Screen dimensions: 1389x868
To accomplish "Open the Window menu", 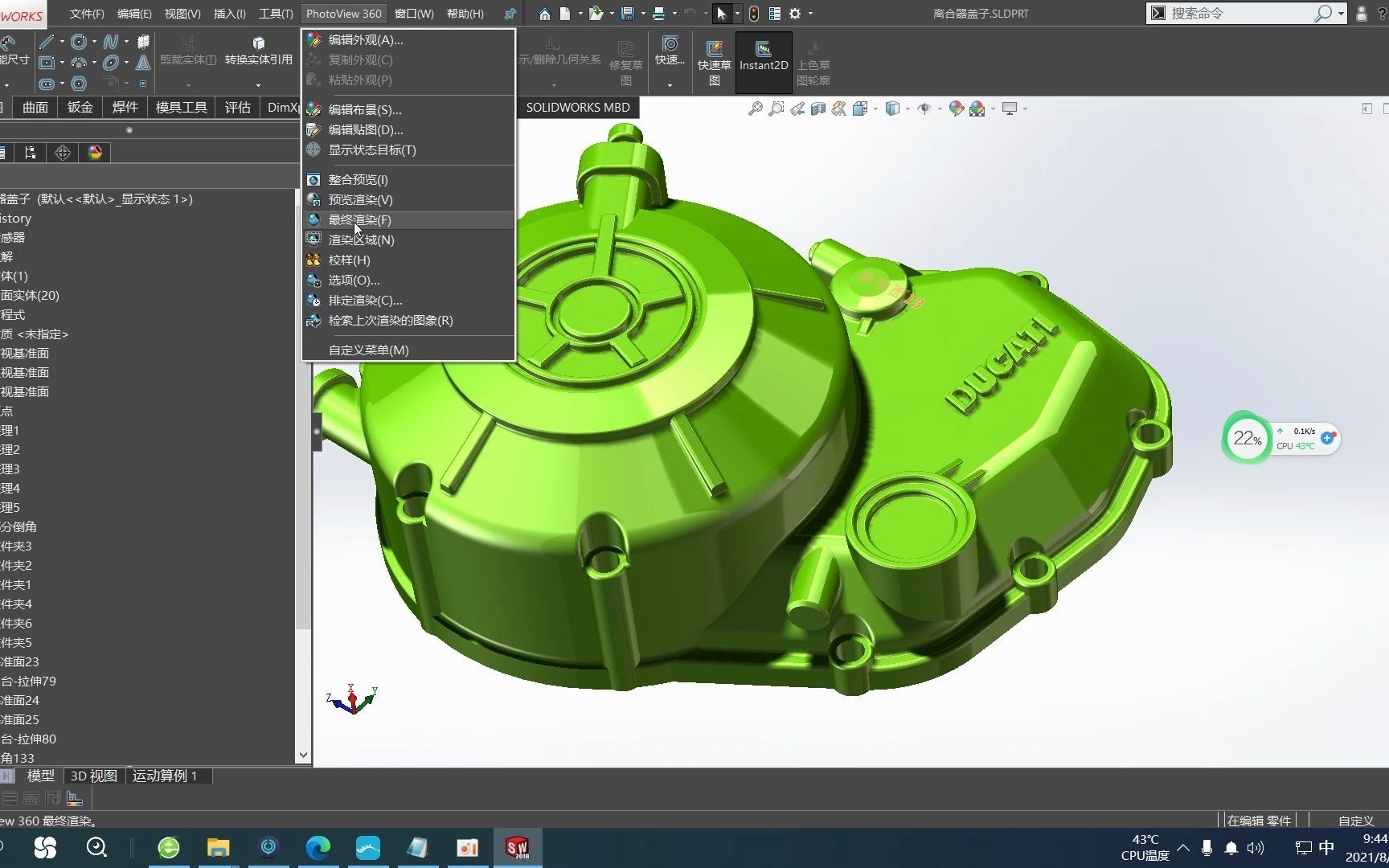I will (x=414, y=14).
